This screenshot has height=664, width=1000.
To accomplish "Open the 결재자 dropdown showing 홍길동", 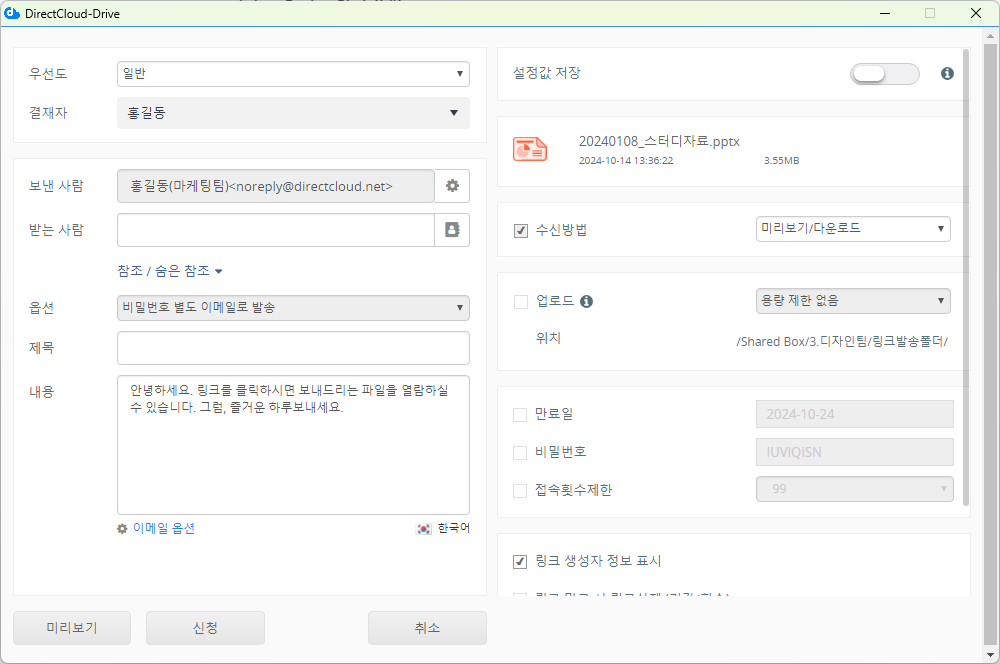I will click(293, 113).
